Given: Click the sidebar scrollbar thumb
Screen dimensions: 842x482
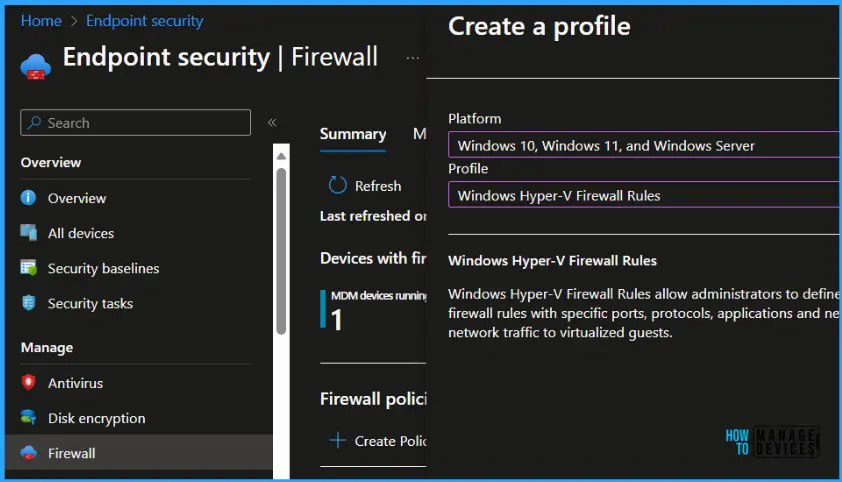Looking at the screenshot, I should pyautogui.click(x=281, y=251).
